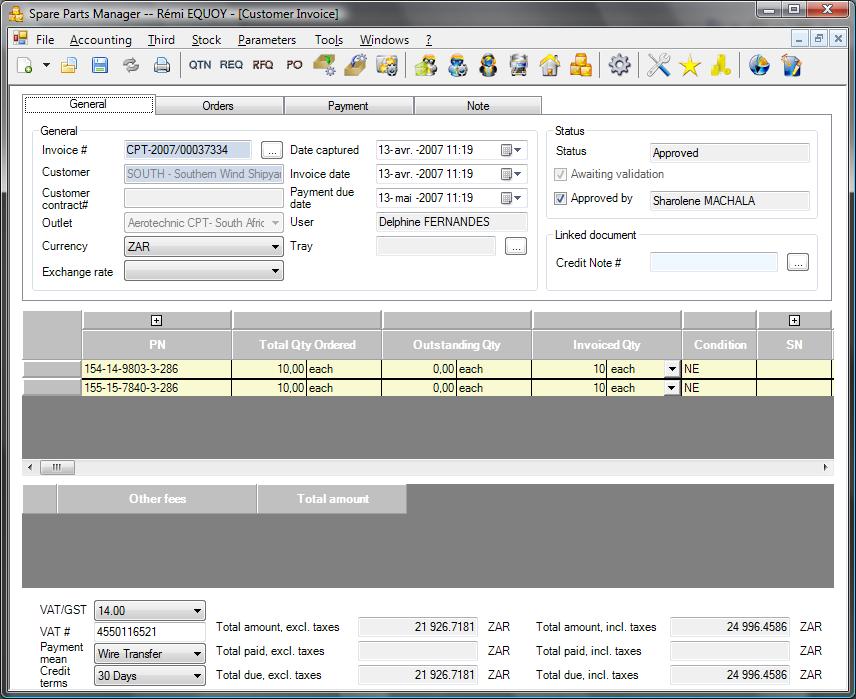Click the box with green arrow icon
Image resolution: width=856 pixels, height=699 pixels.
point(324,65)
